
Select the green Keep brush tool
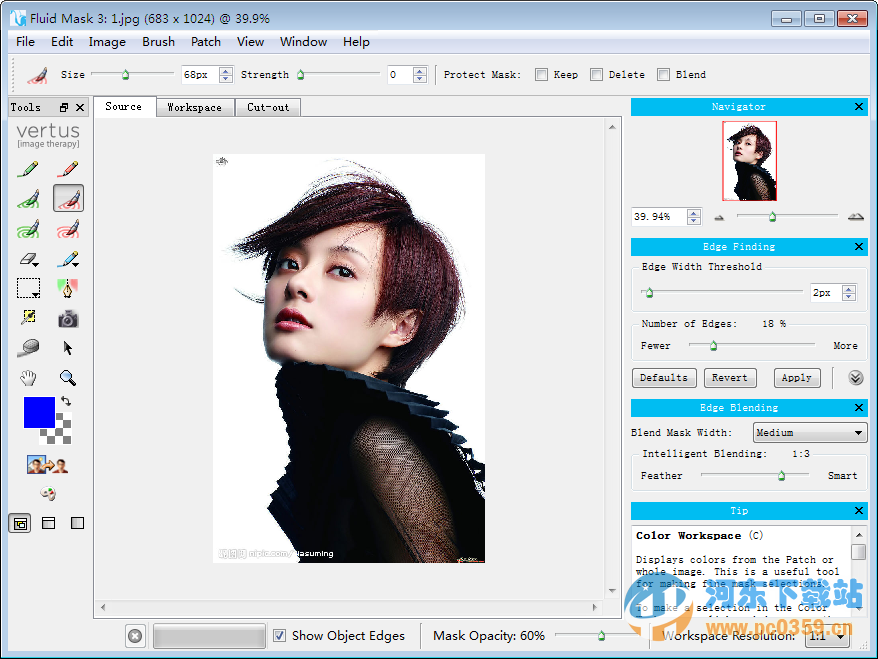pyautogui.click(x=29, y=198)
